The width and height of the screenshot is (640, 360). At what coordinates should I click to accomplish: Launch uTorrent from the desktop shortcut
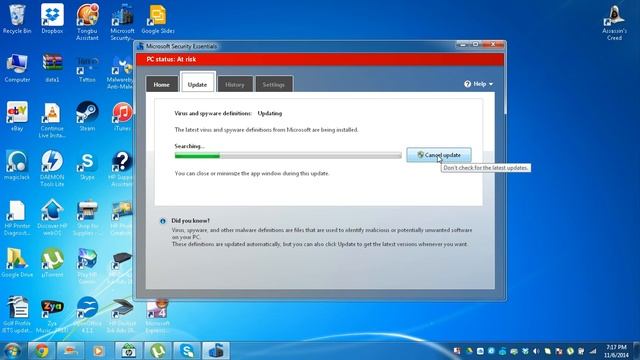(52, 263)
